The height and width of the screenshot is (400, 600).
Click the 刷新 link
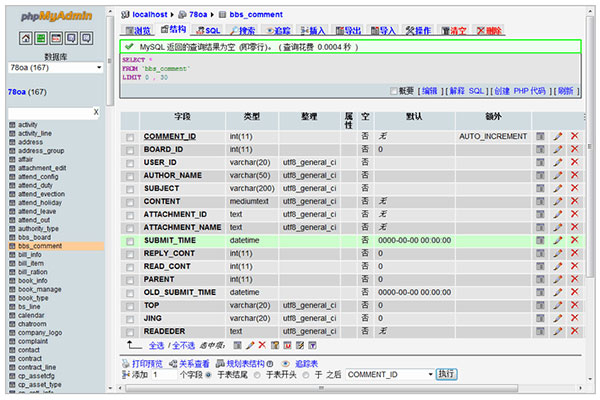click(565, 91)
